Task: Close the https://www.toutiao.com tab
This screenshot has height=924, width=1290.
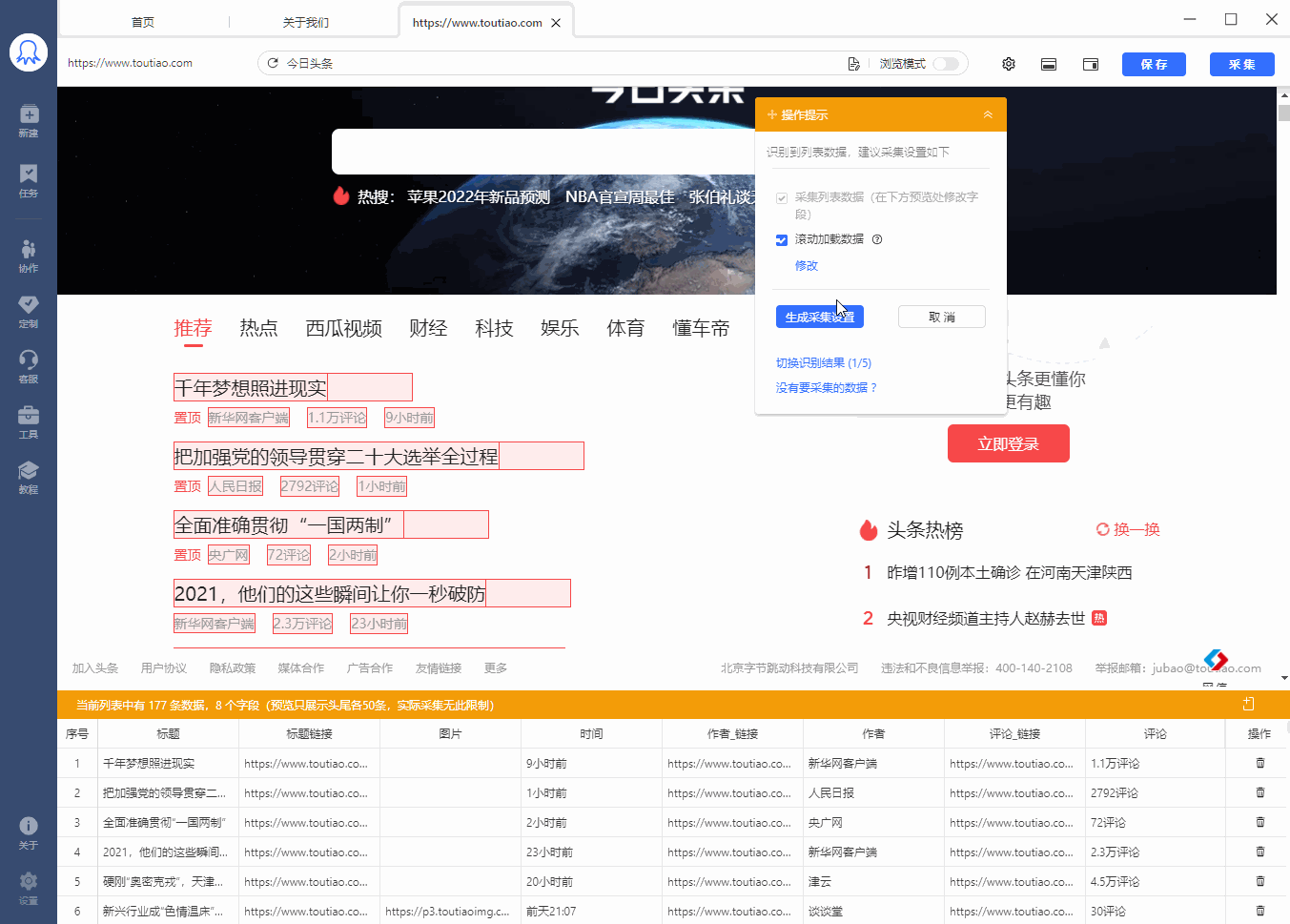Action: pos(556,23)
